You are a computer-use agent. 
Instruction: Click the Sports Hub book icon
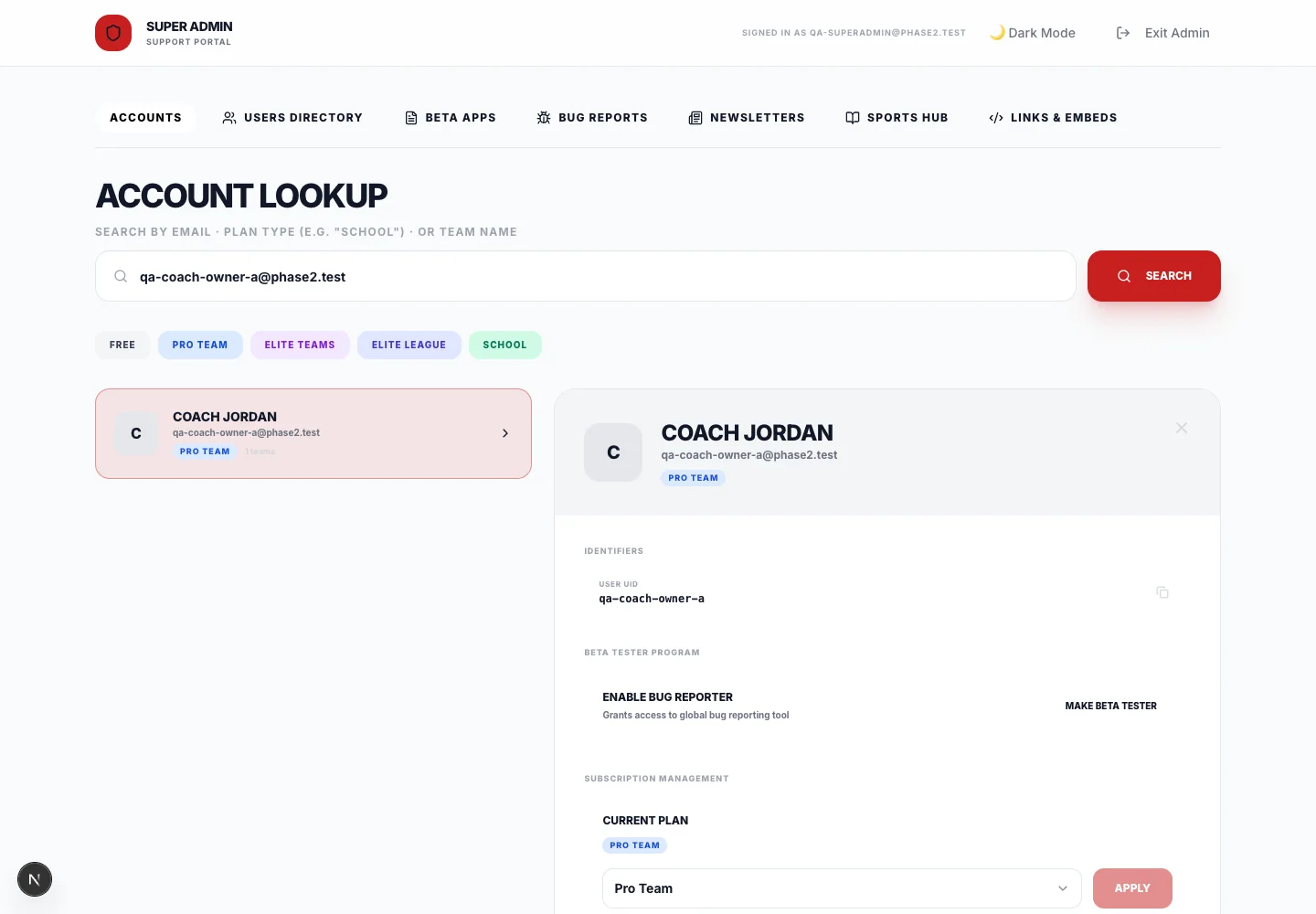click(x=853, y=118)
